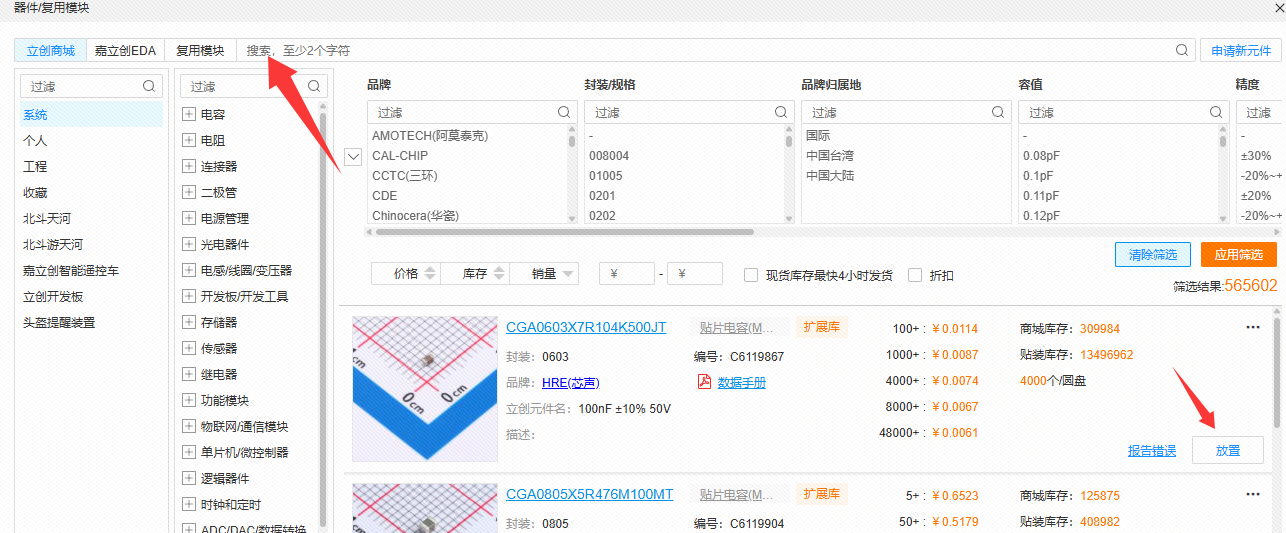
Task: Click search icon in source filter box
Action: coord(149,87)
